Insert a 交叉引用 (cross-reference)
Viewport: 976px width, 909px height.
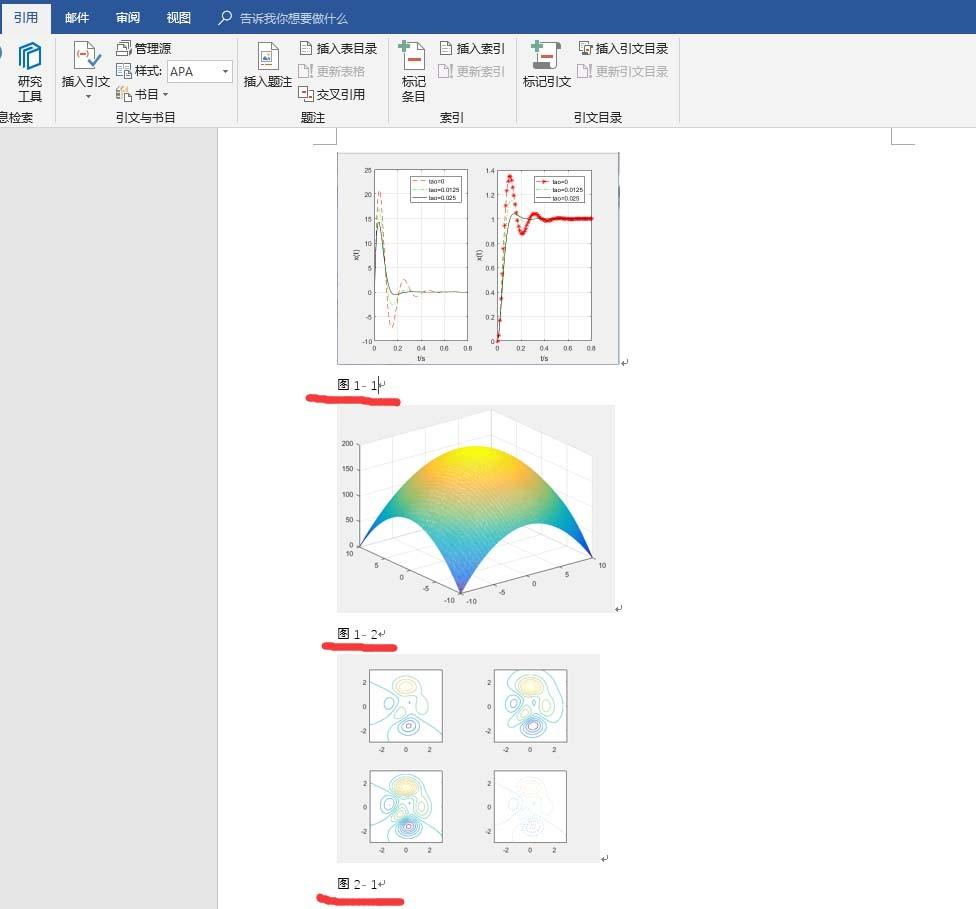[x=340, y=93]
